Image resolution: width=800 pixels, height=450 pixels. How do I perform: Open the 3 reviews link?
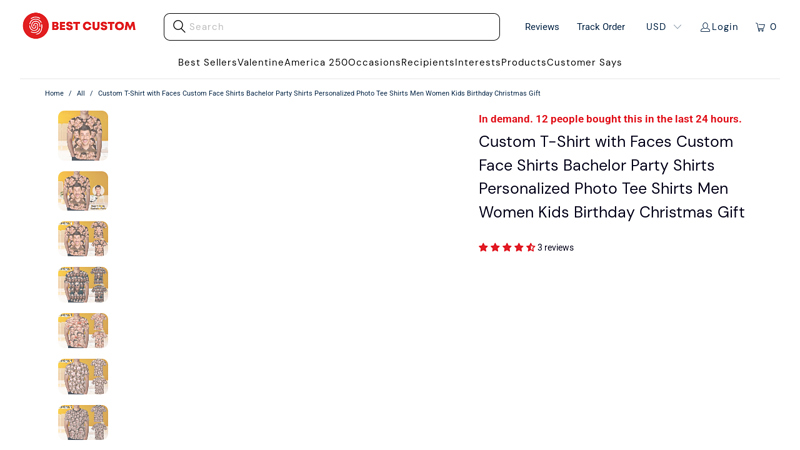(555, 248)
